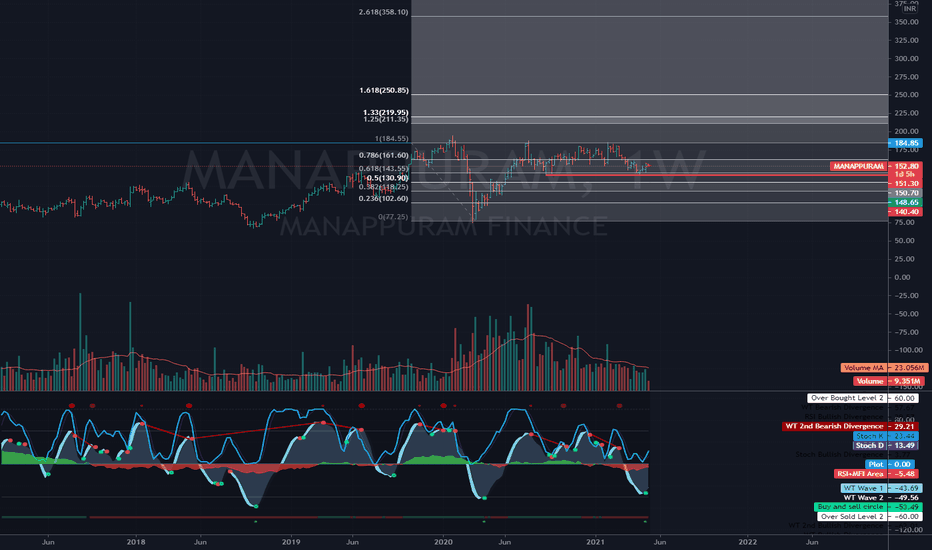
Task: Select the 2.618(358.10) Fibonacci level label
Action: tap(383, 12)
